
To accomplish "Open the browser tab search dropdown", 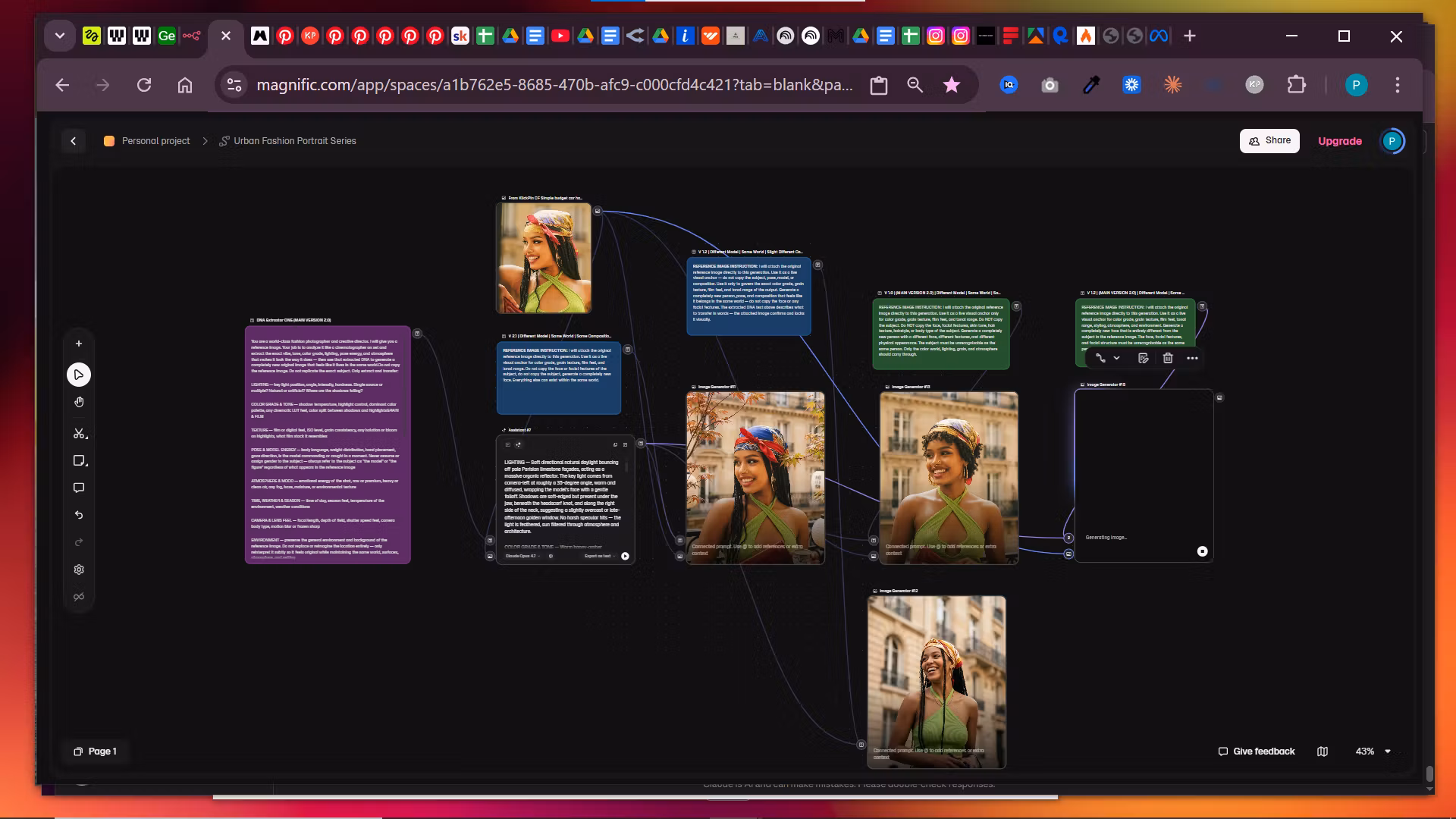I will point(59,36).
